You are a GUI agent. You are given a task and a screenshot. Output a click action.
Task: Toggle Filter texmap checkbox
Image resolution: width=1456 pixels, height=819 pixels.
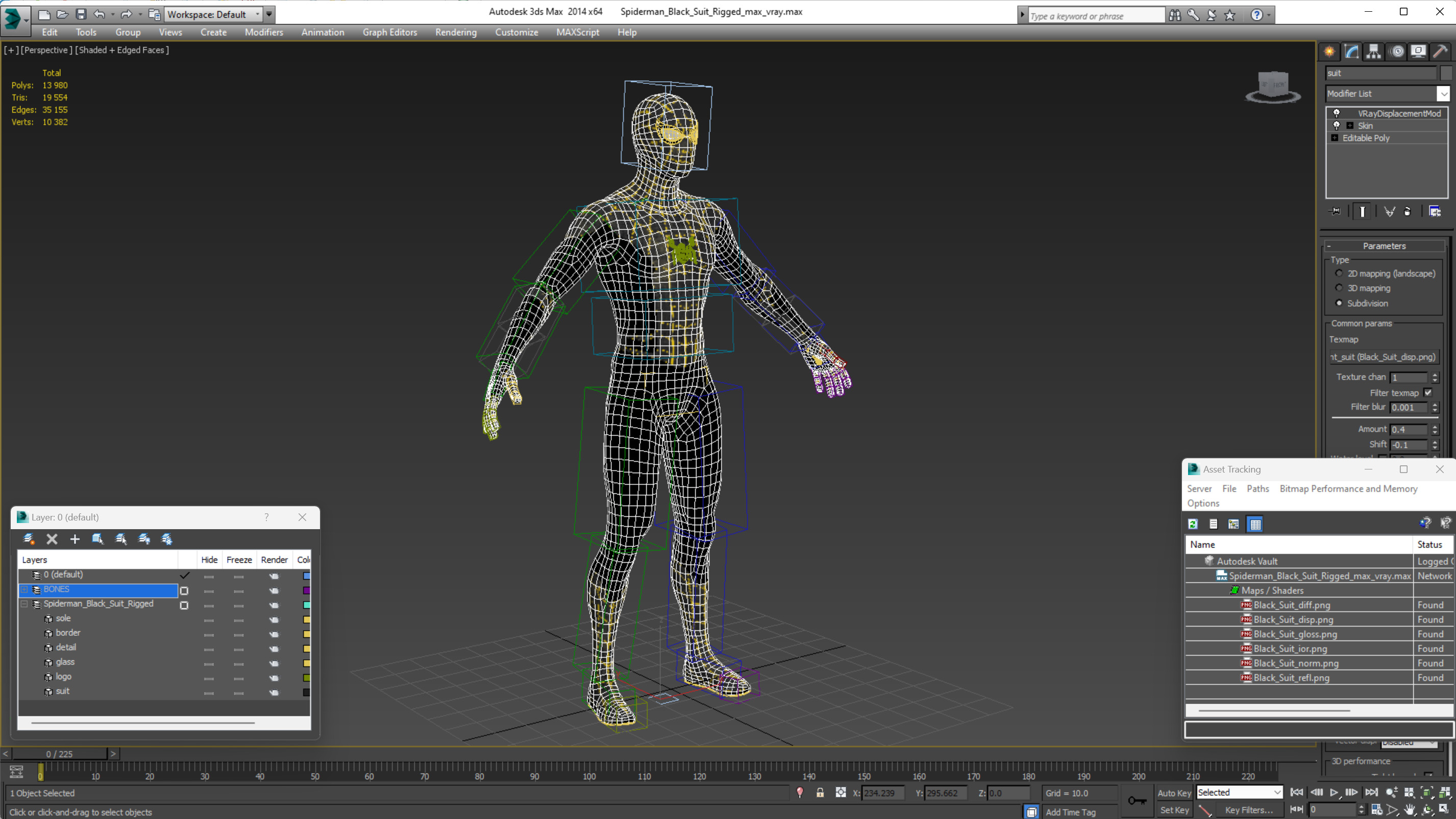[x=1428, y=393]
